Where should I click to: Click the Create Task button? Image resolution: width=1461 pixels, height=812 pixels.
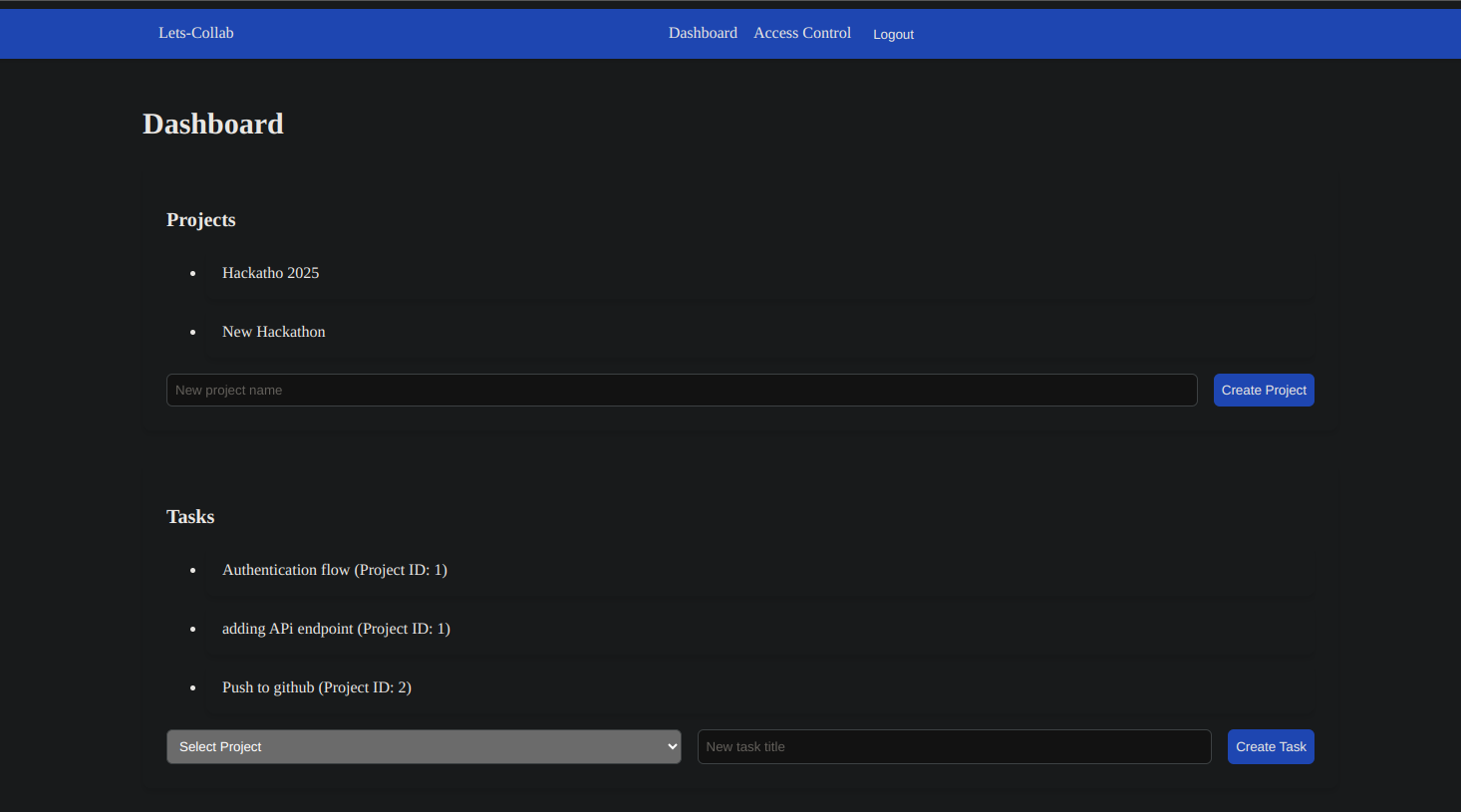[x=1271, y=746]
